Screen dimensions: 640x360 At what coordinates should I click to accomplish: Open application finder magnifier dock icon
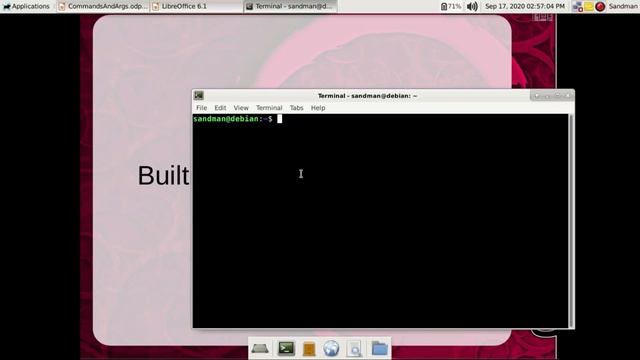tap(354, 349)
